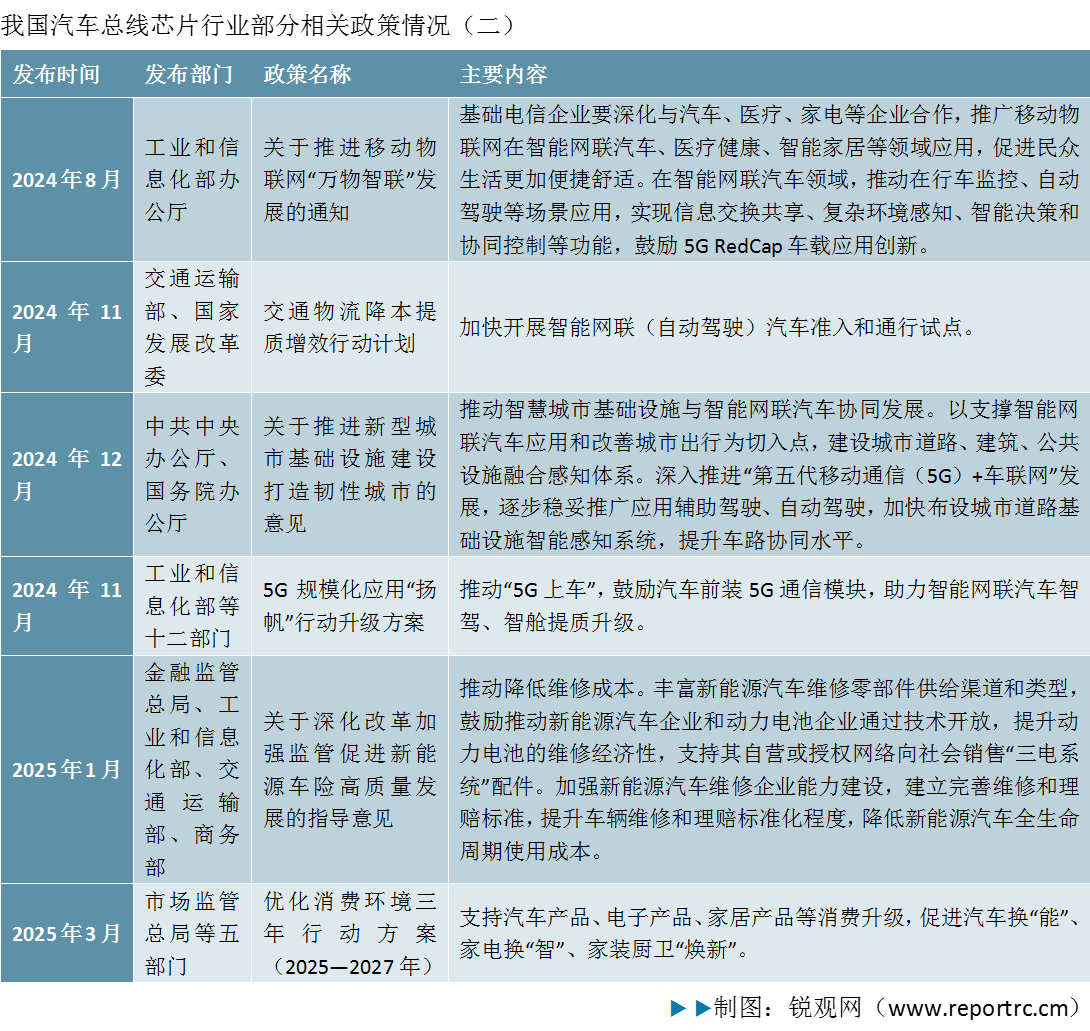Select the 市场监管总局等五部门 cell
This screenshot has width=1090, height=1031.
point(190,935)
